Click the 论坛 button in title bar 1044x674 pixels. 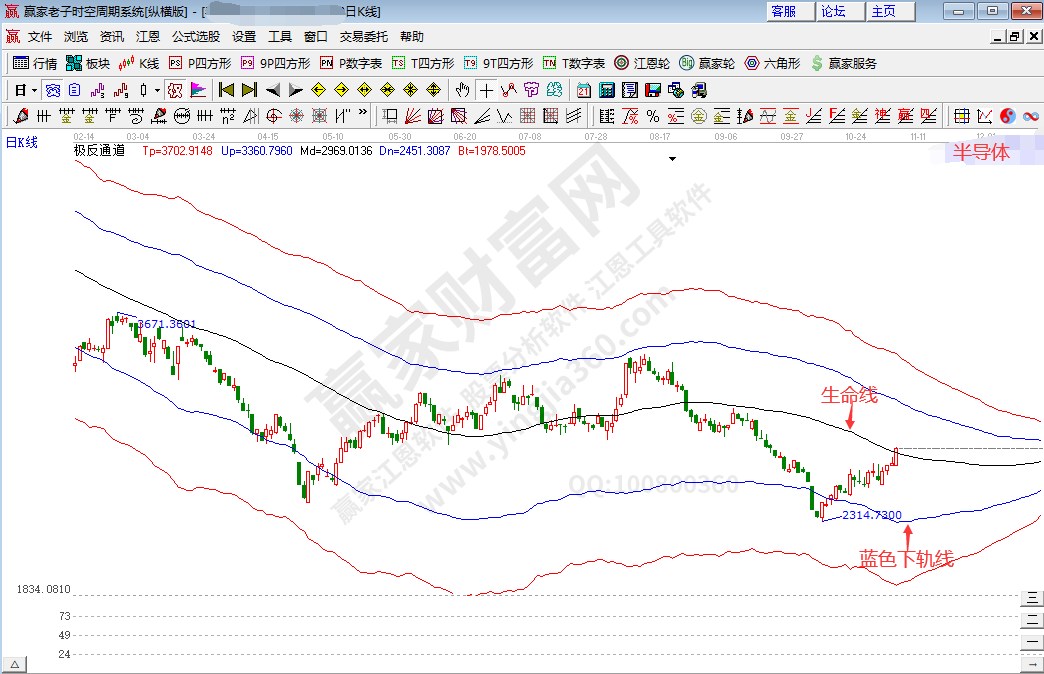coord(834,11)
